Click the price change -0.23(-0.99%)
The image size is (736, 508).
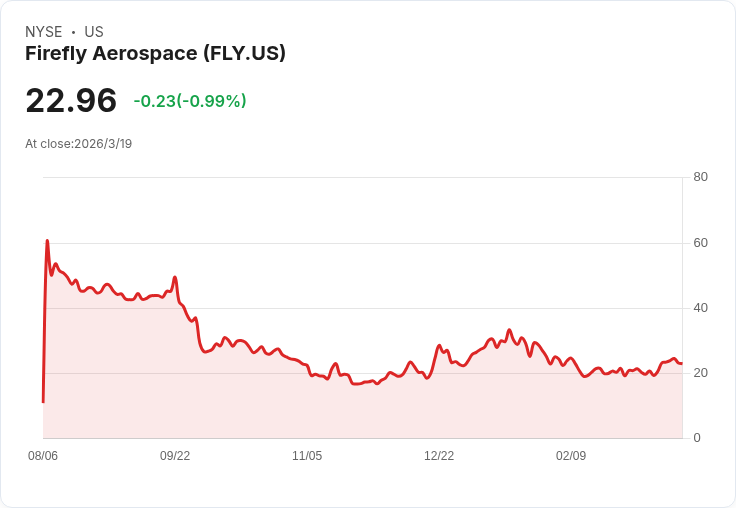click(190, 101)
